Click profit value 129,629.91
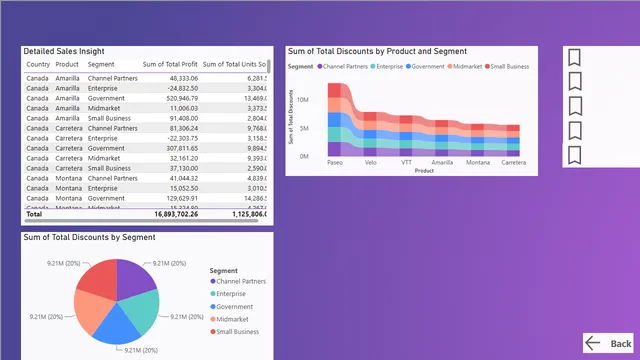 [182, 198]
